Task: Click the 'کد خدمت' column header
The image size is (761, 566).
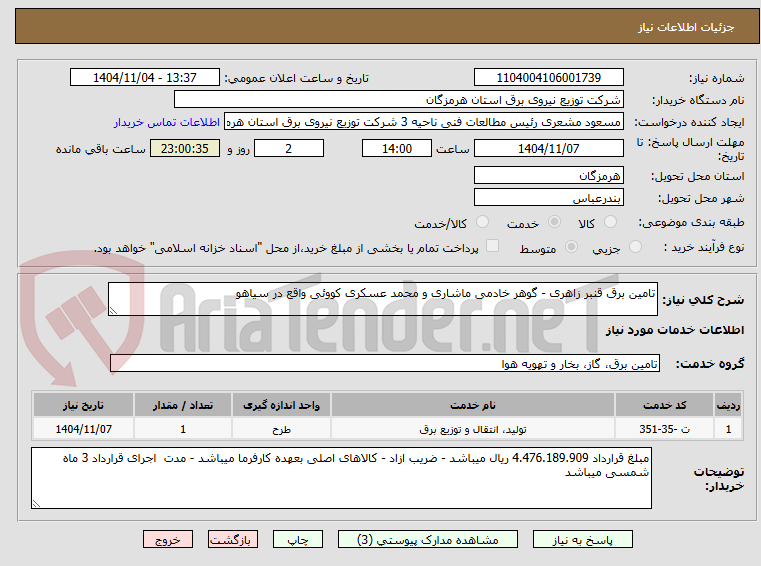Action: [x=664, y=405]
